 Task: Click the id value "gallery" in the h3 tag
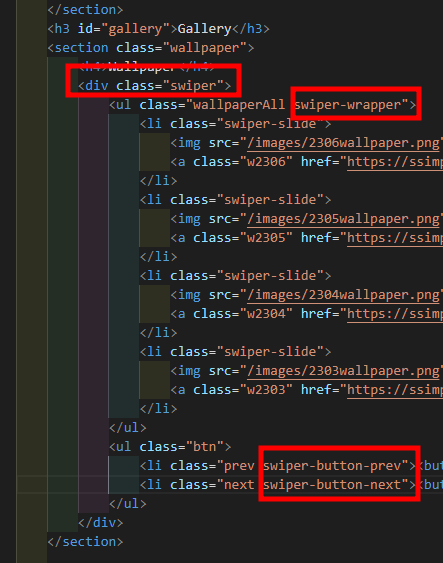pyautogui.click(x=135, y=29)
